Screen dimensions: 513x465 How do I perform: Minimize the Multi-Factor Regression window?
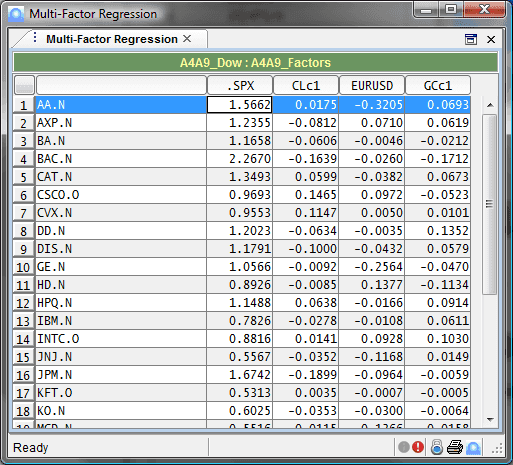426,9
